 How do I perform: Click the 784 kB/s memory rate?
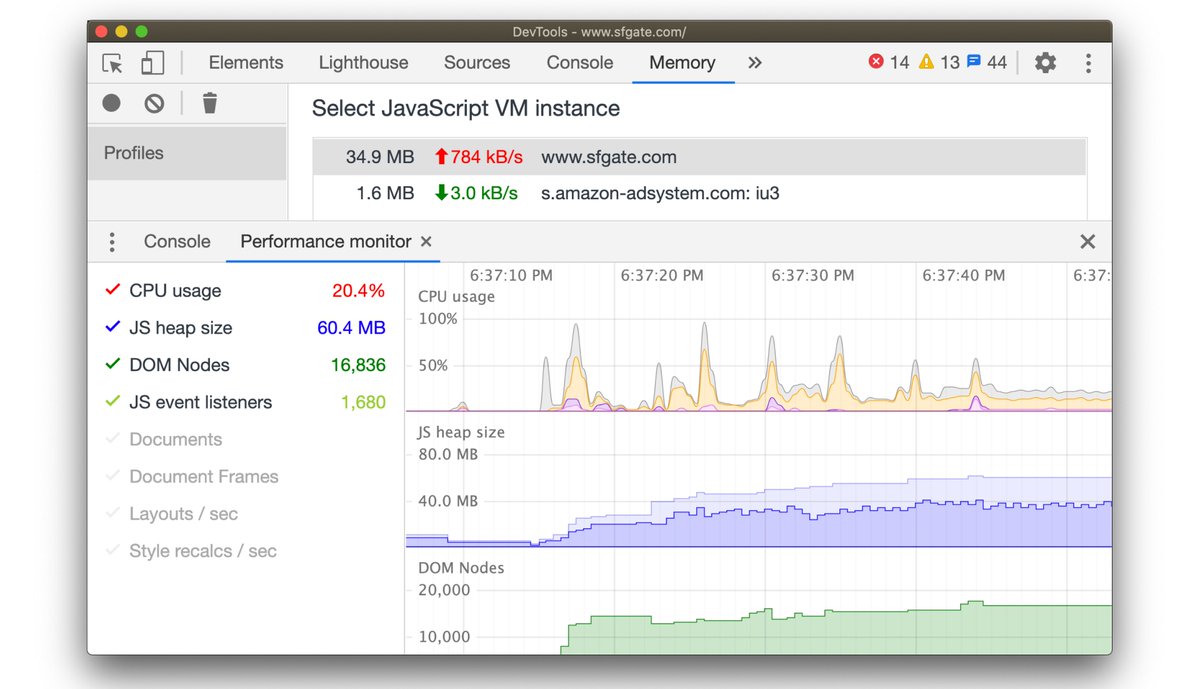(x=479, y=157)
